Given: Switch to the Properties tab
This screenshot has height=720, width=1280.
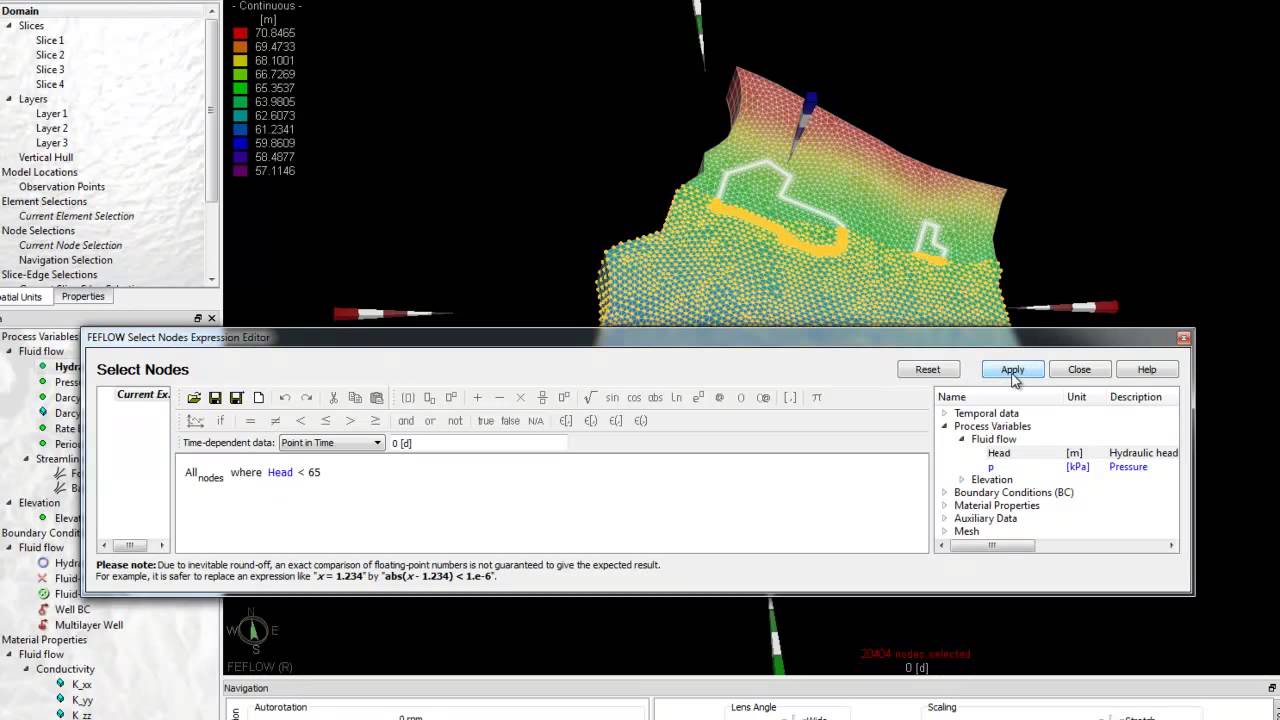Looking at the screenshot, I should coord(83,296).
